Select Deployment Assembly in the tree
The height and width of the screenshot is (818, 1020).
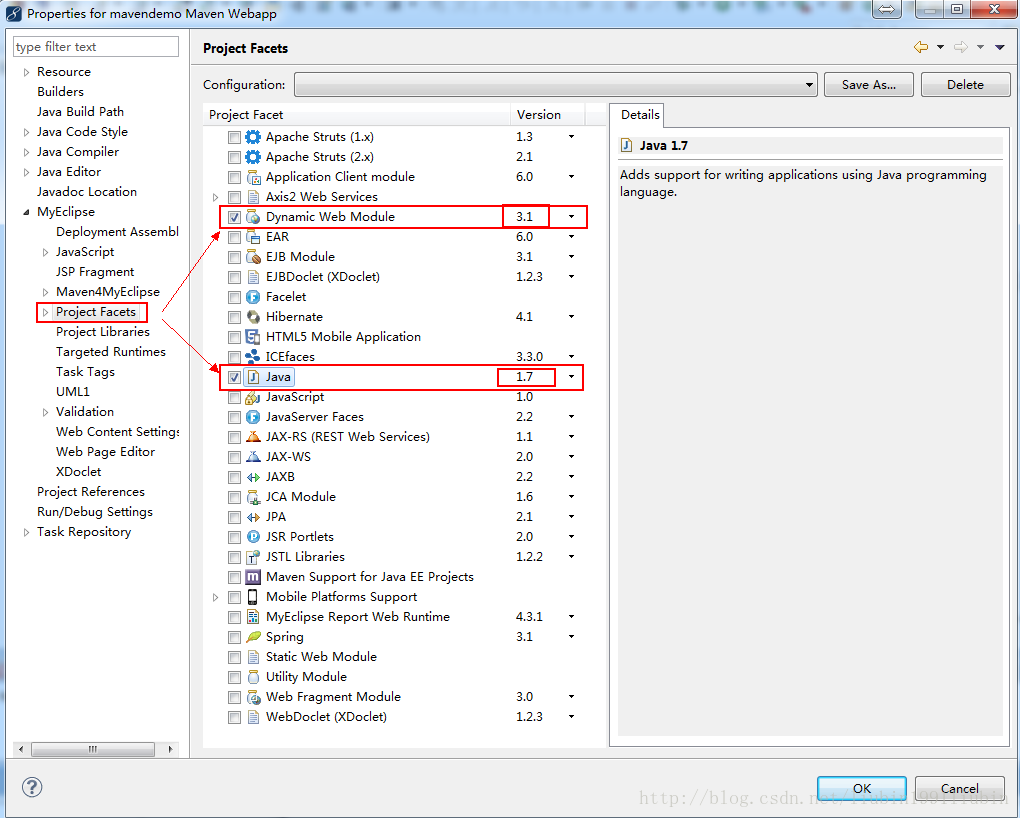click(117, 232)
